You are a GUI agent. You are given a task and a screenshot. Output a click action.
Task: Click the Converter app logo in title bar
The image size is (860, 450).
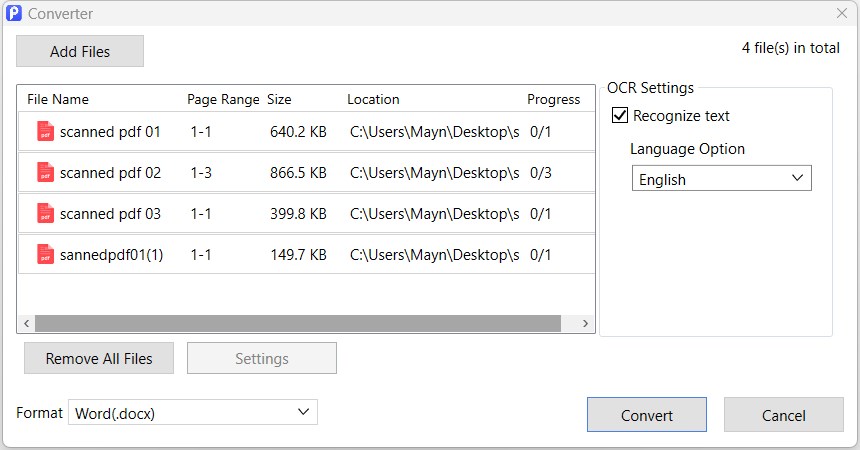click(13, 13)
